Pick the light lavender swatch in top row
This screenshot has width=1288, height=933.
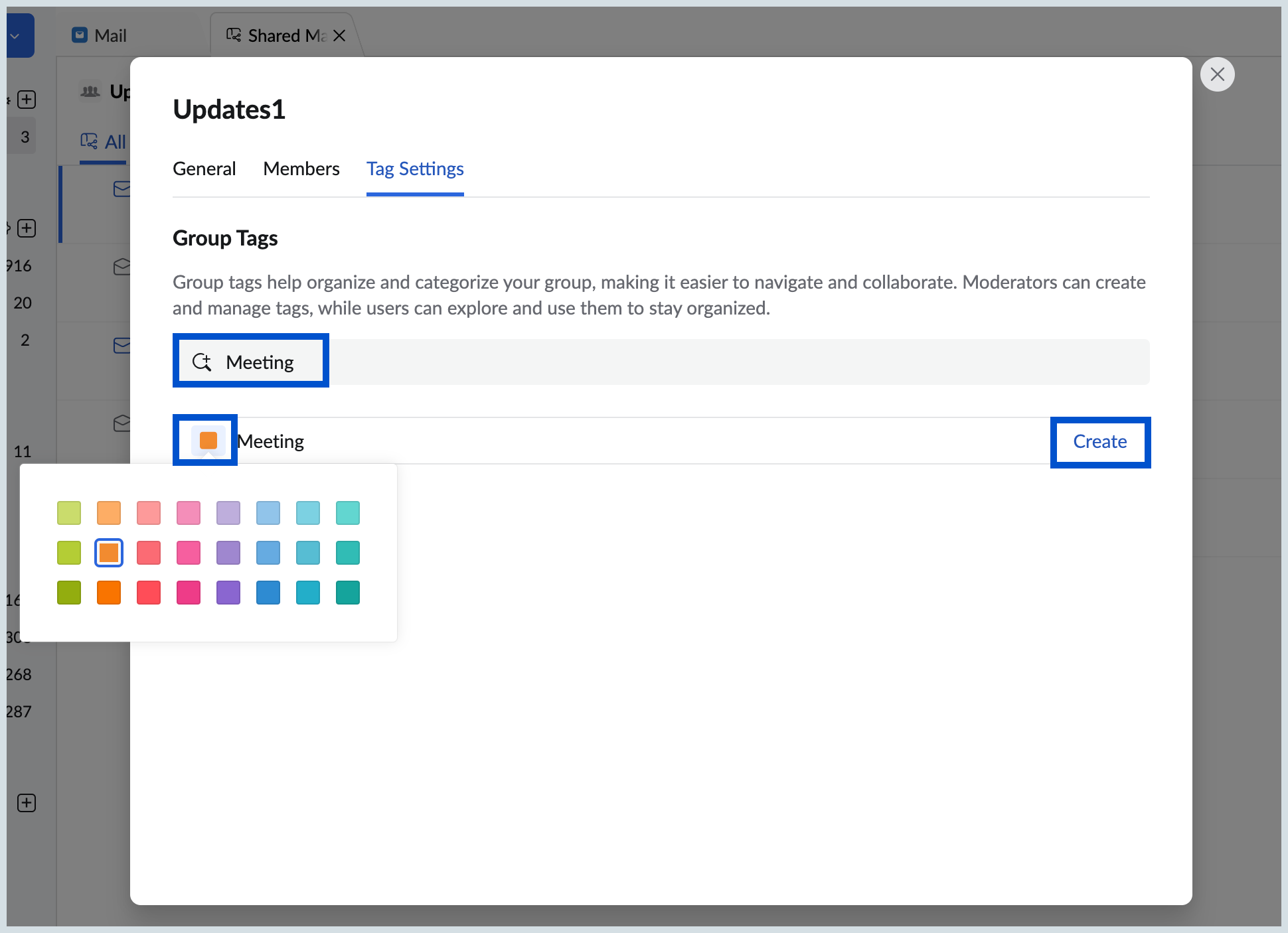(228, 513)
